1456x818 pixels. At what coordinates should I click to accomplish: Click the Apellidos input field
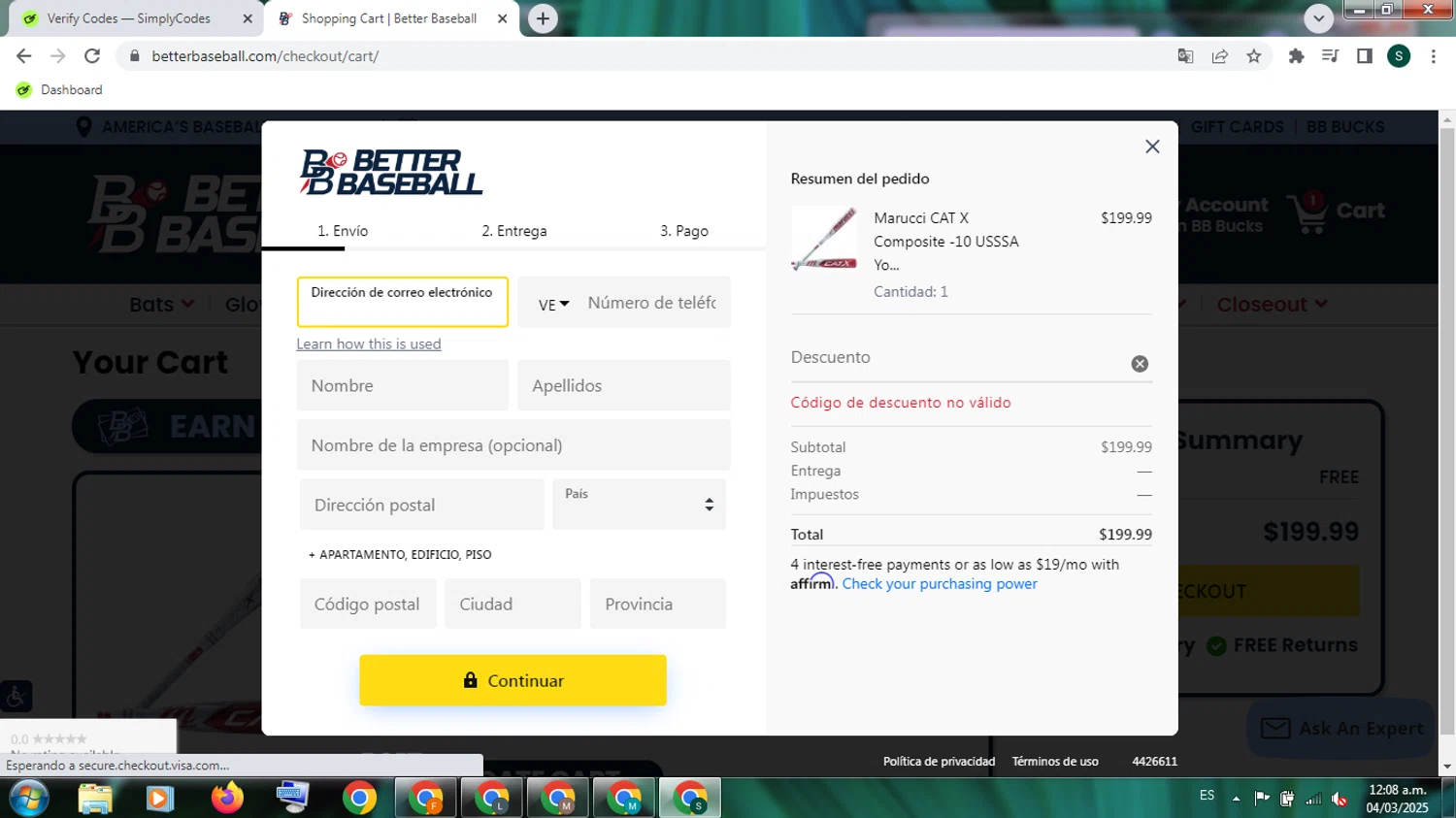click(x=623, y=385)
